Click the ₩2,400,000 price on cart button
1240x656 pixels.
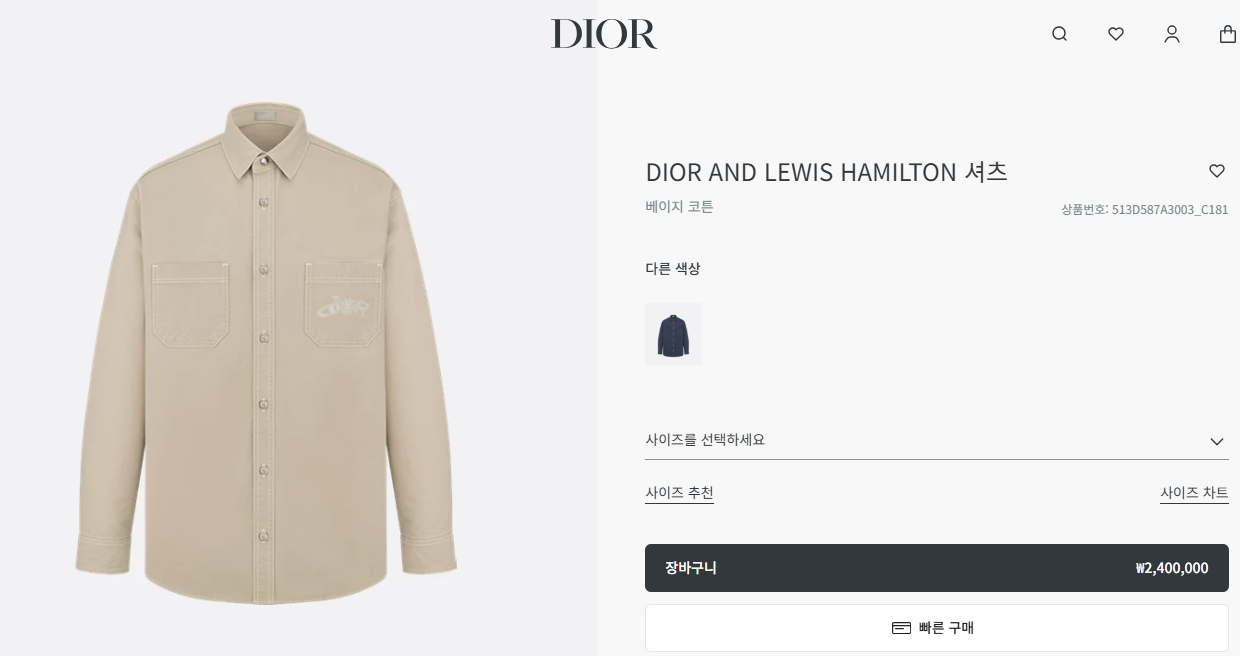point(1171,568)
